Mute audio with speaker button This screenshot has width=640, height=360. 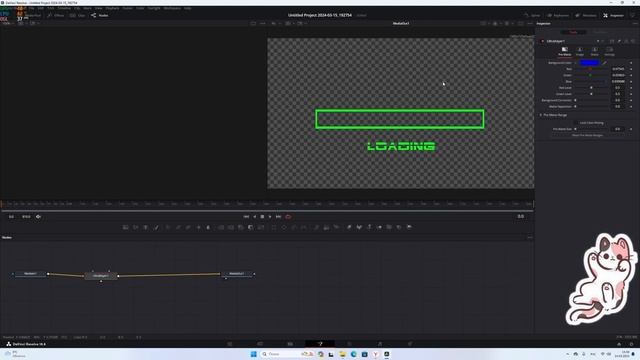point(38,217)
